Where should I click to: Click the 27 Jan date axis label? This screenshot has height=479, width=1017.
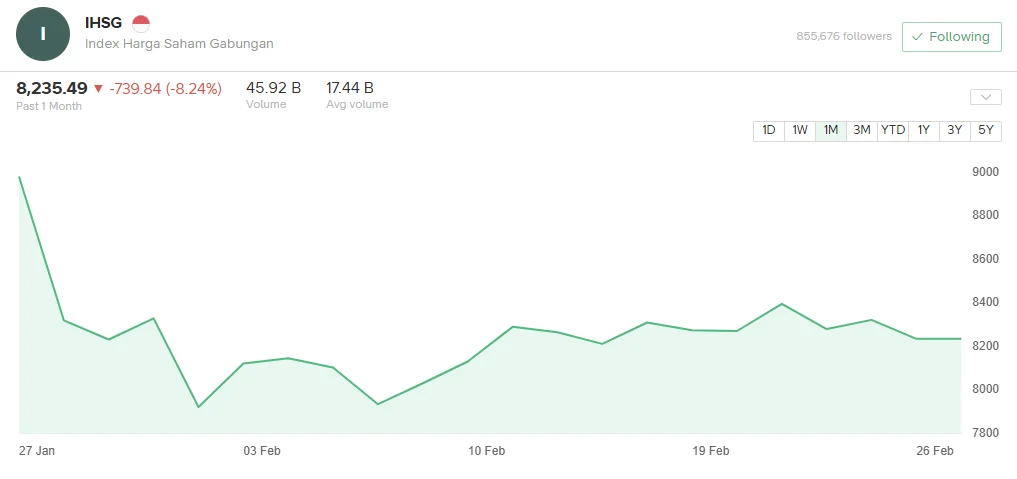pyautogui.click(x=37, y=451)
